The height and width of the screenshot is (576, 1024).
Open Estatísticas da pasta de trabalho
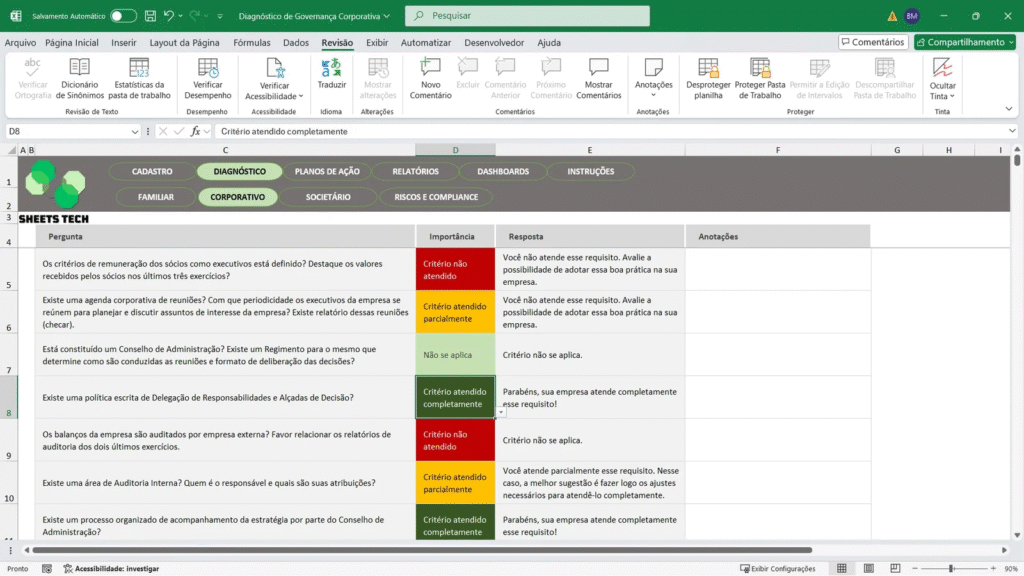pyautogui.click(x=140, y=68)
